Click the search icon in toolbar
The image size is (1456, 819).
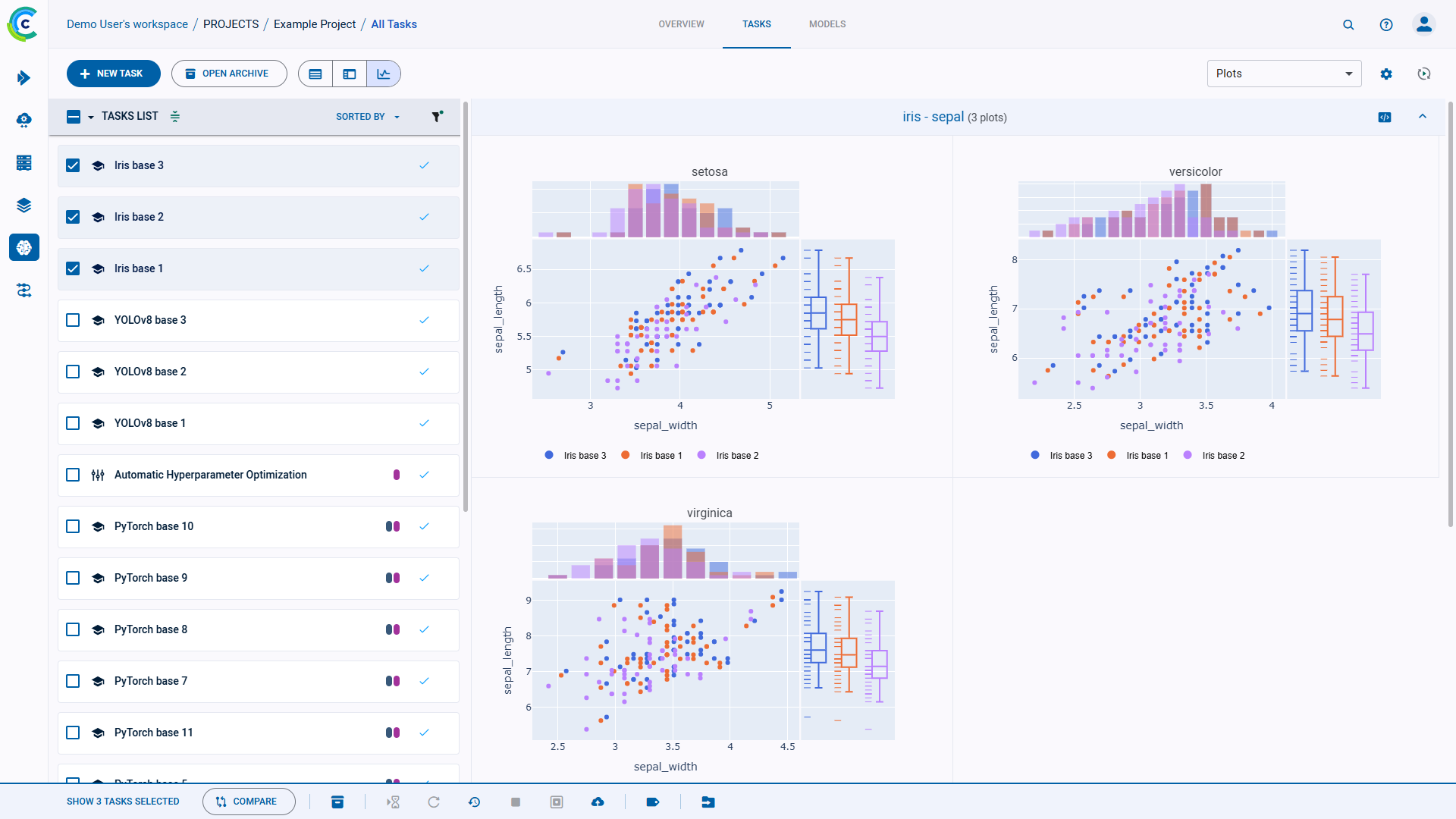point(1348,24)
